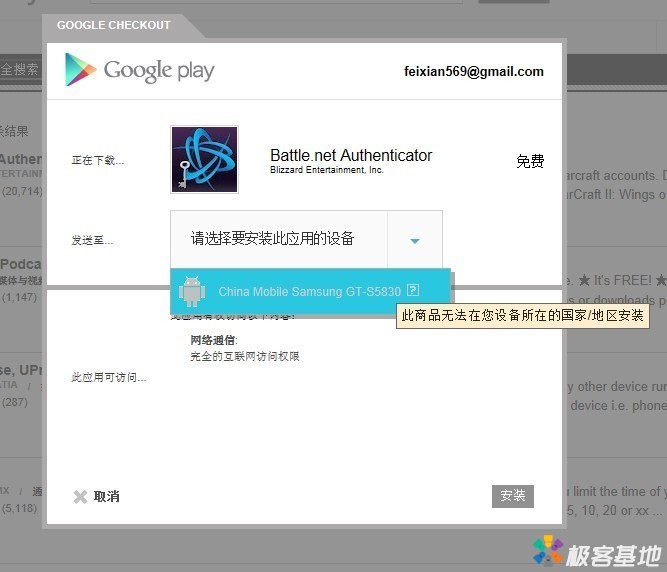This screenshot has height=572, width=667.
Task: Click the Google Play triangle logo
Action: tap(80, 70)
